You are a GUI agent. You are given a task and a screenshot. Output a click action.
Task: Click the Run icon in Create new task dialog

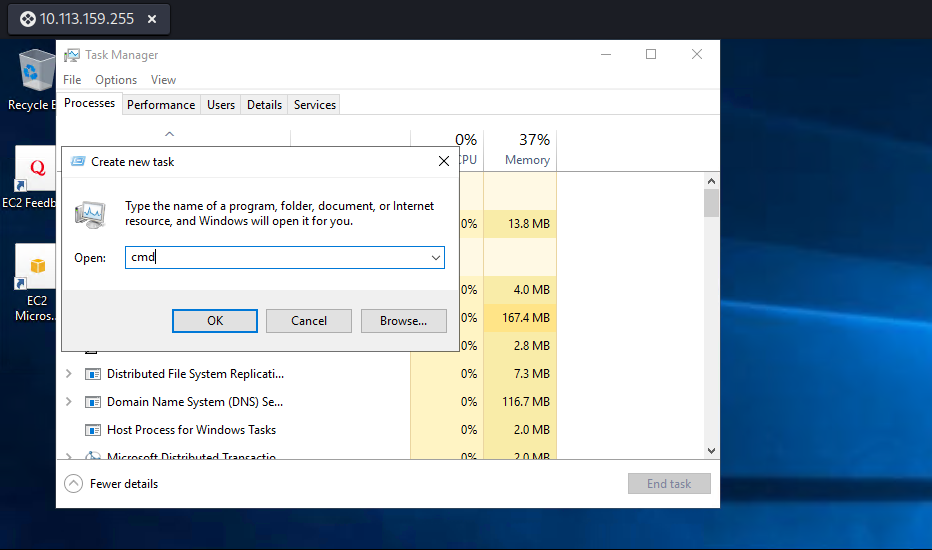pos(90,214)
